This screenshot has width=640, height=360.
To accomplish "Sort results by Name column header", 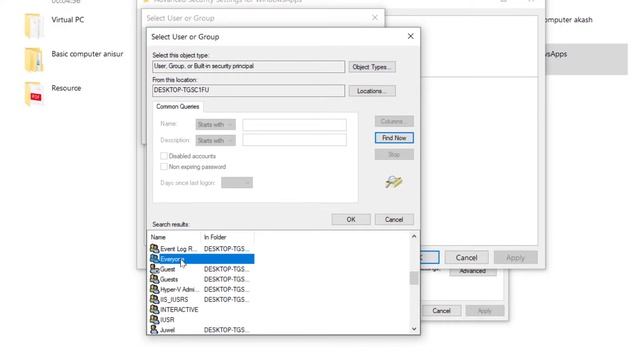I will pos(174,237).
